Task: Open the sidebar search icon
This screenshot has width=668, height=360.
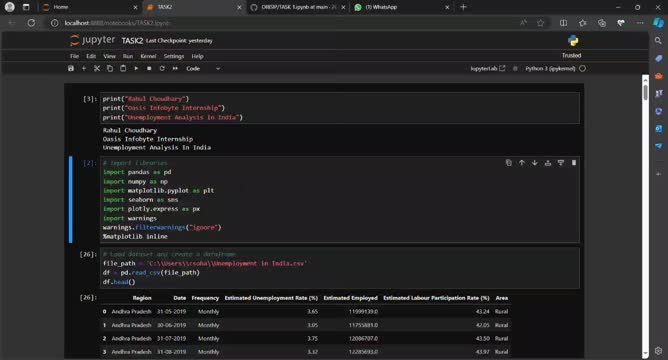Action: (659, 40)
